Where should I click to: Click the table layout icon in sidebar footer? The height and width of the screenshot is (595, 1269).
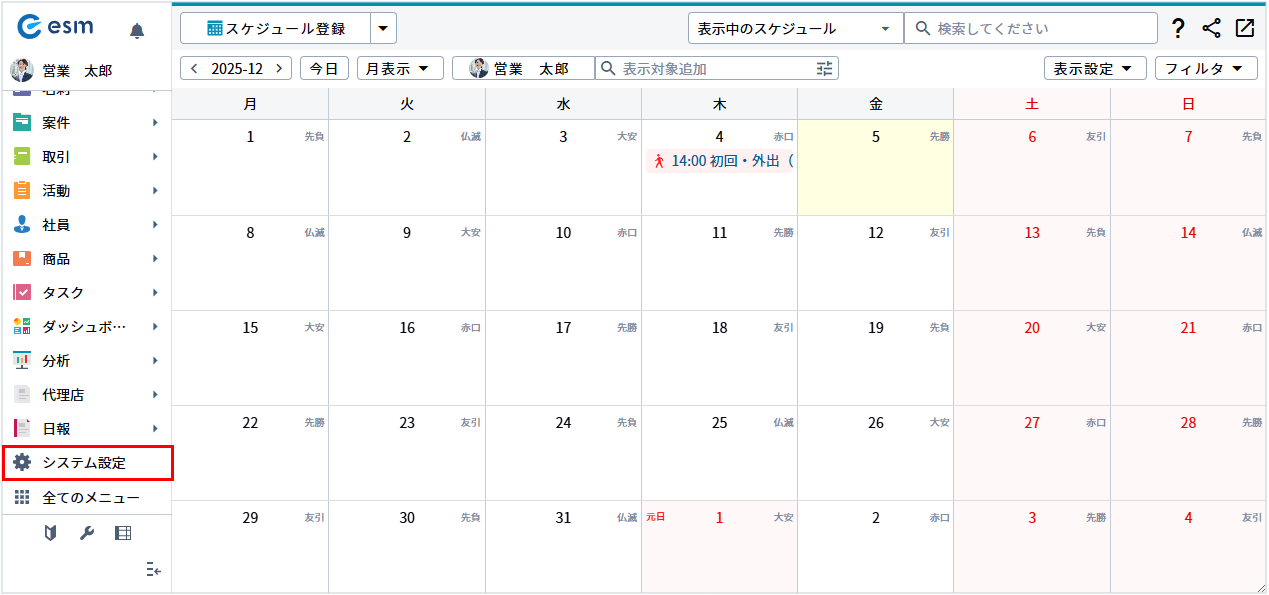(x=123, y=533)
